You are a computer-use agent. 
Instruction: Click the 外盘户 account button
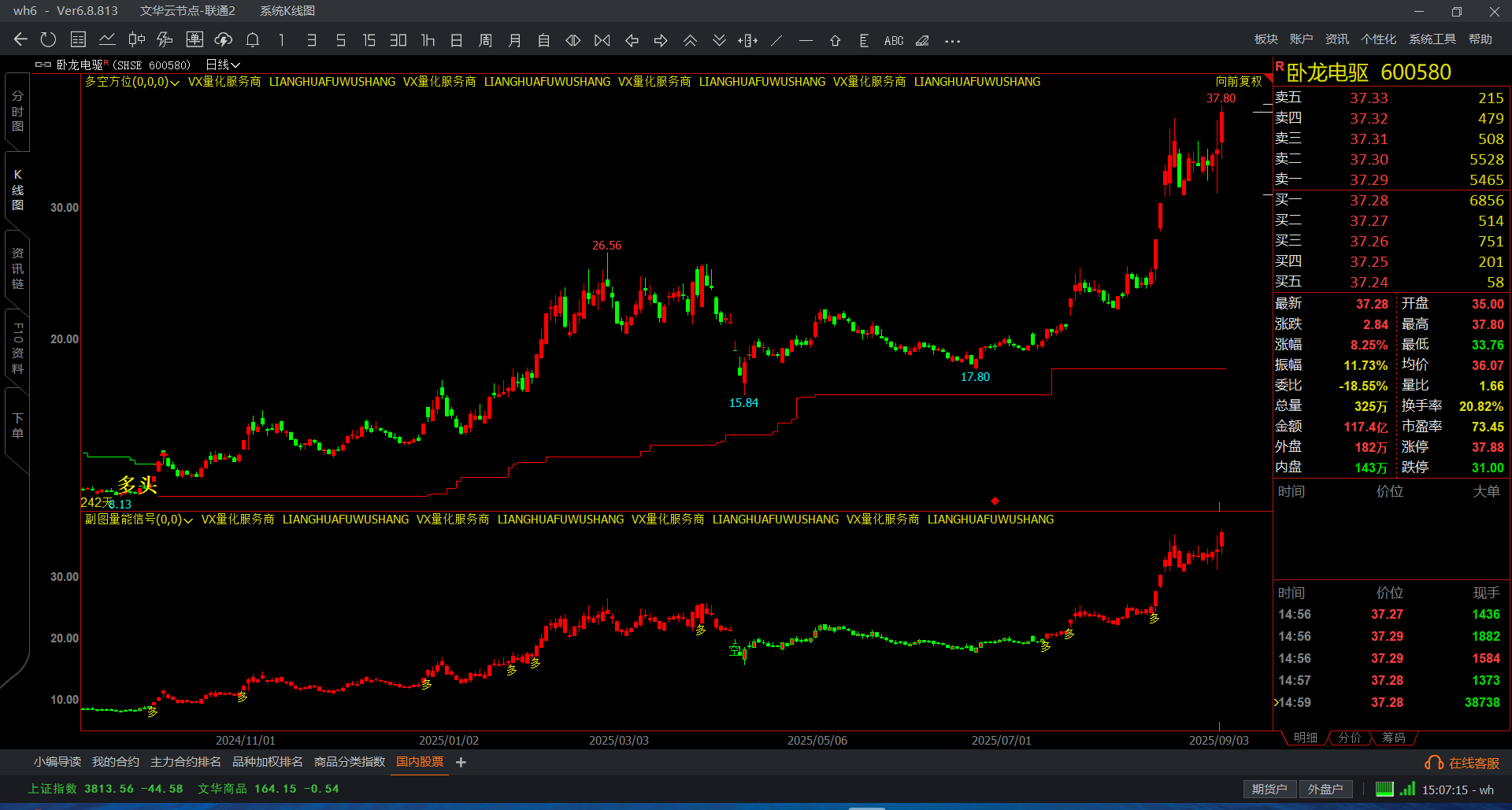click(x=1326, y=789)
